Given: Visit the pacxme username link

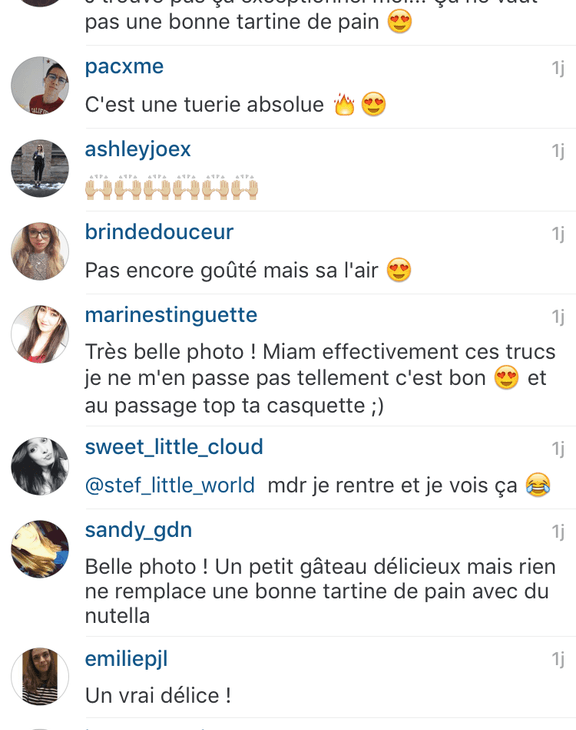Looking at the screenshot, I should 124,67.
